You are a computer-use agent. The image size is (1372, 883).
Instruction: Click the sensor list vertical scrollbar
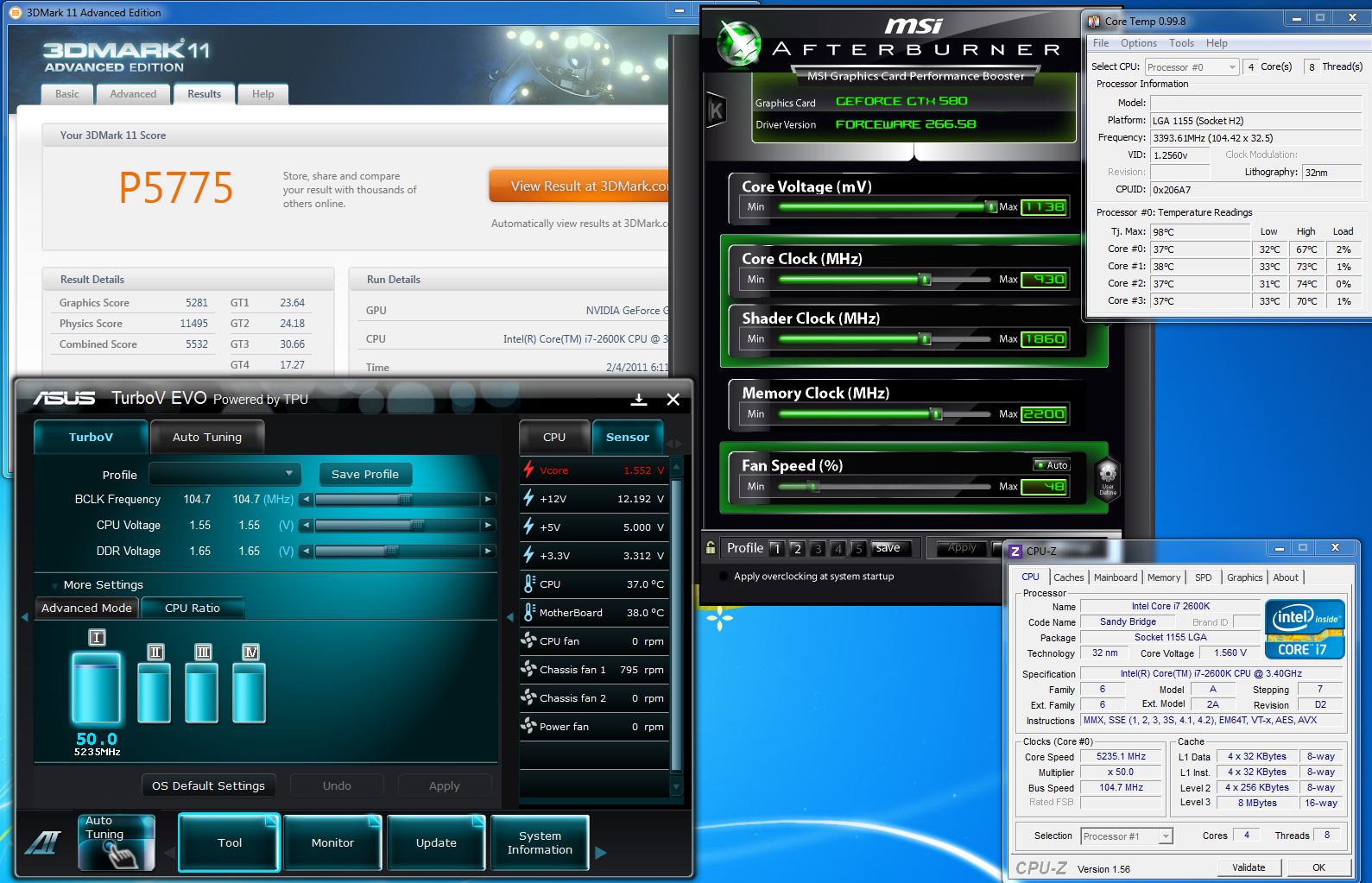pyautogui.click(x=676, y=628)
